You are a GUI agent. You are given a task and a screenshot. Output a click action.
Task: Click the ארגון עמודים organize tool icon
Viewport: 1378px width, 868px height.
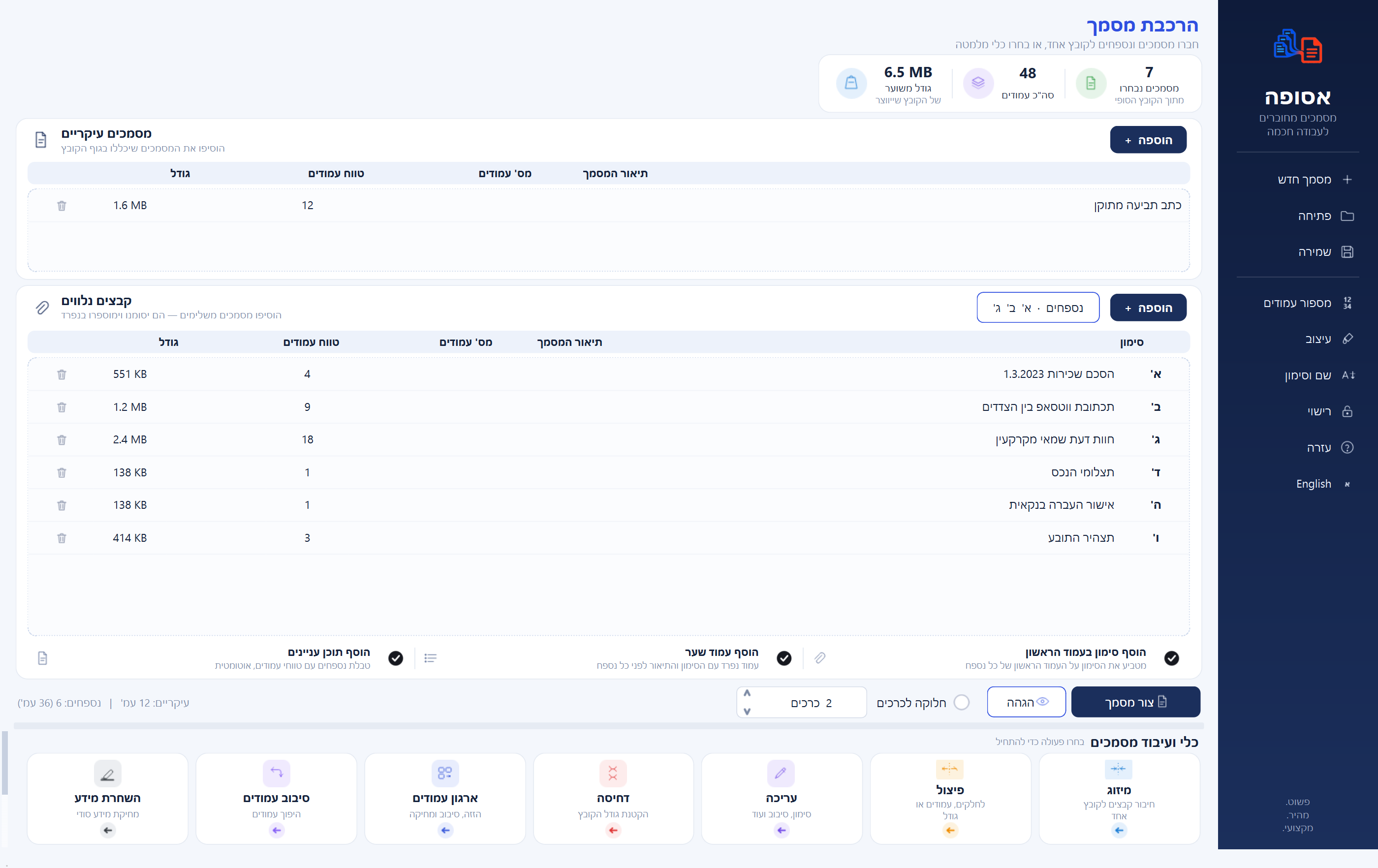coord(444,774)
